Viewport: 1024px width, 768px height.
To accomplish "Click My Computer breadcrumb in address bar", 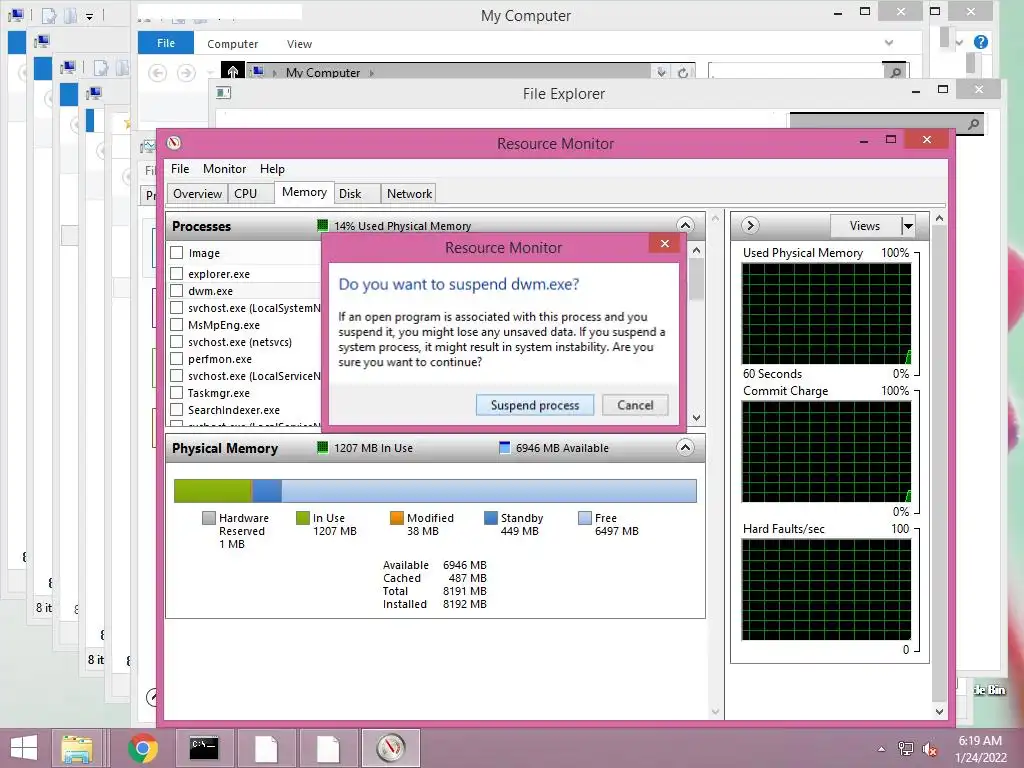I will [x=323, y=72].
